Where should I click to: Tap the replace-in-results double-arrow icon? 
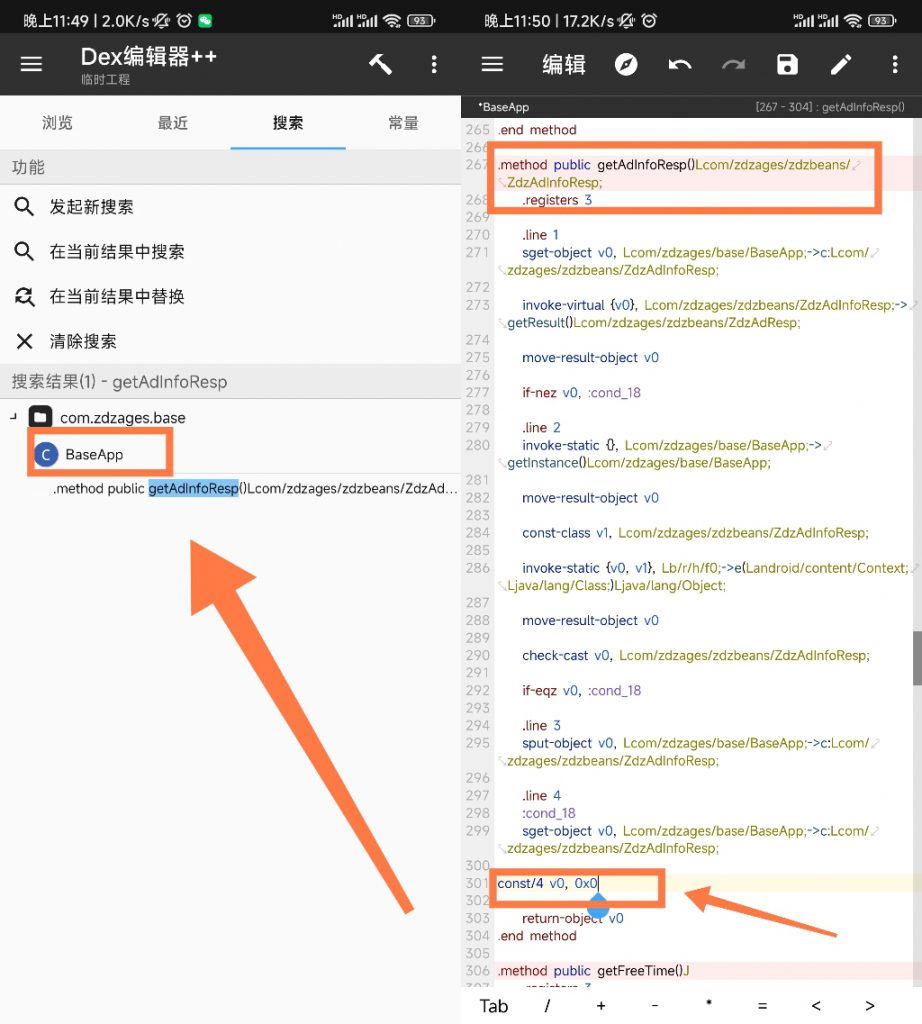(x=25, y=295)
